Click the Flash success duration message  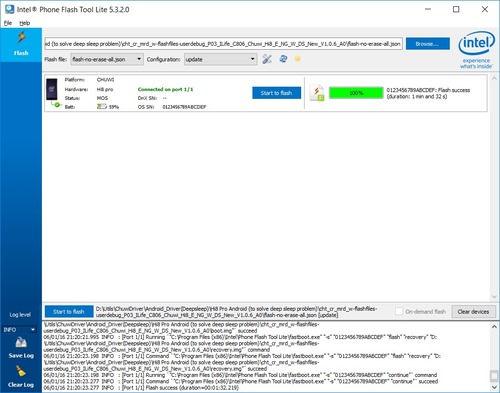pyautogui.click(x=428, y=93)
